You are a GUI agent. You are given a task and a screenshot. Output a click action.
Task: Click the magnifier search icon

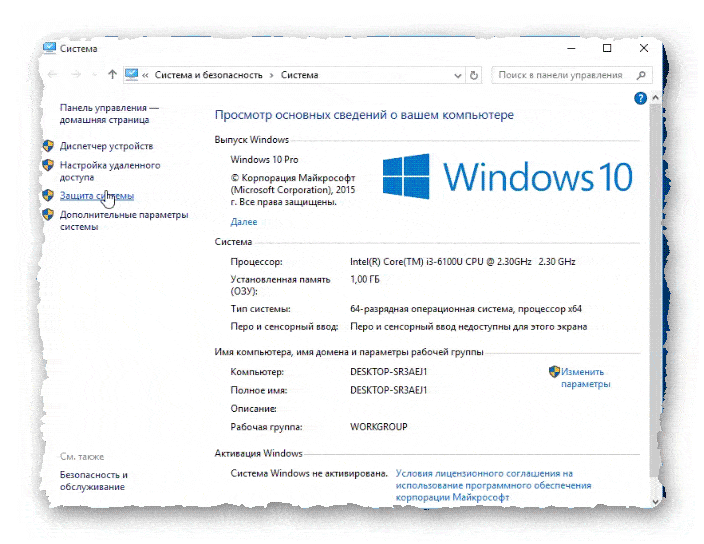click(x=641, y=75)
